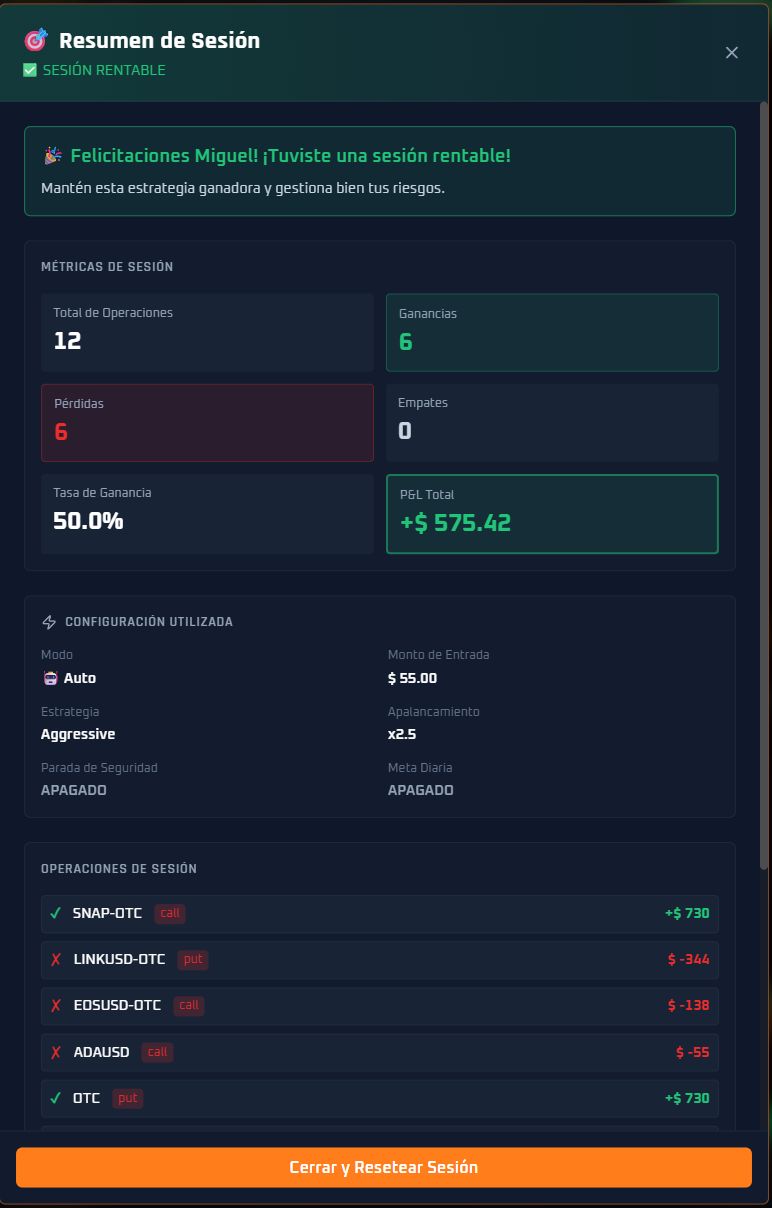Click the green check icon on OTC trade
This screenshot has height=1208, width=772.
(x=56, y=1098)
